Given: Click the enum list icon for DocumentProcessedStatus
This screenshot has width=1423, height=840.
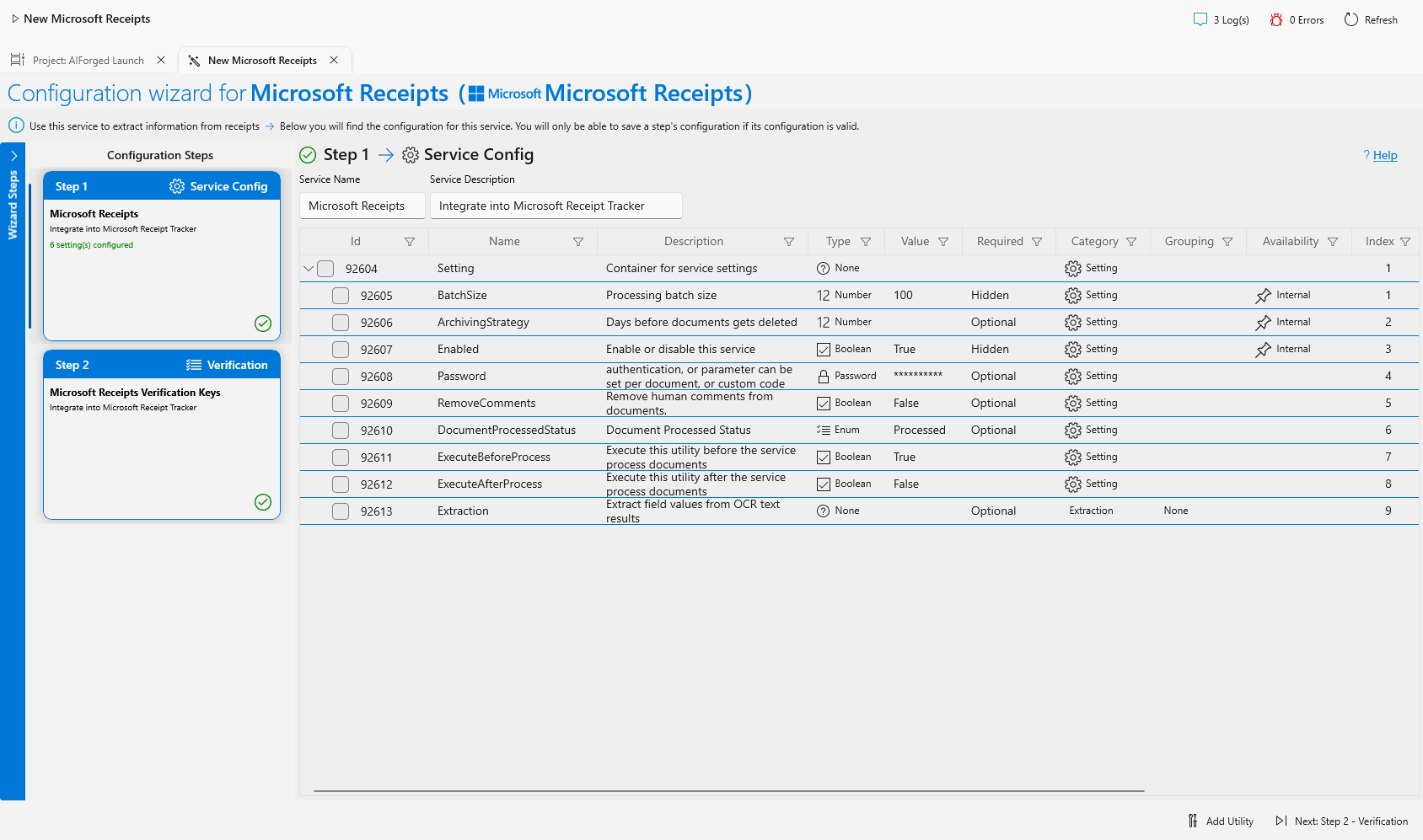Looking at the screenshot, I should (x=824, y=431).
